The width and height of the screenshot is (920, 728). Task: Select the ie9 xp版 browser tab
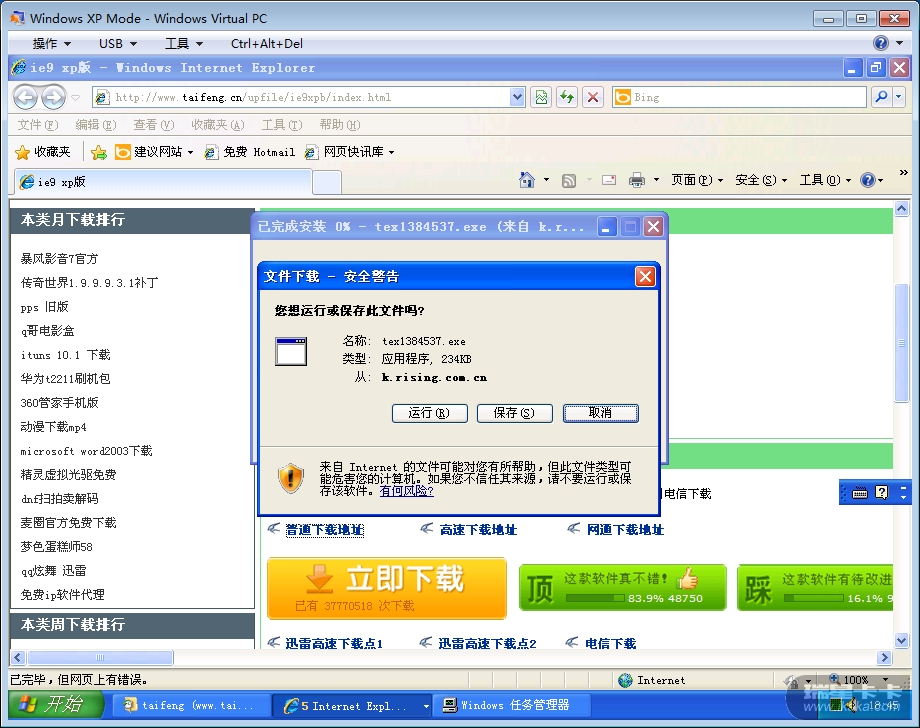click(x=163, y=182)
